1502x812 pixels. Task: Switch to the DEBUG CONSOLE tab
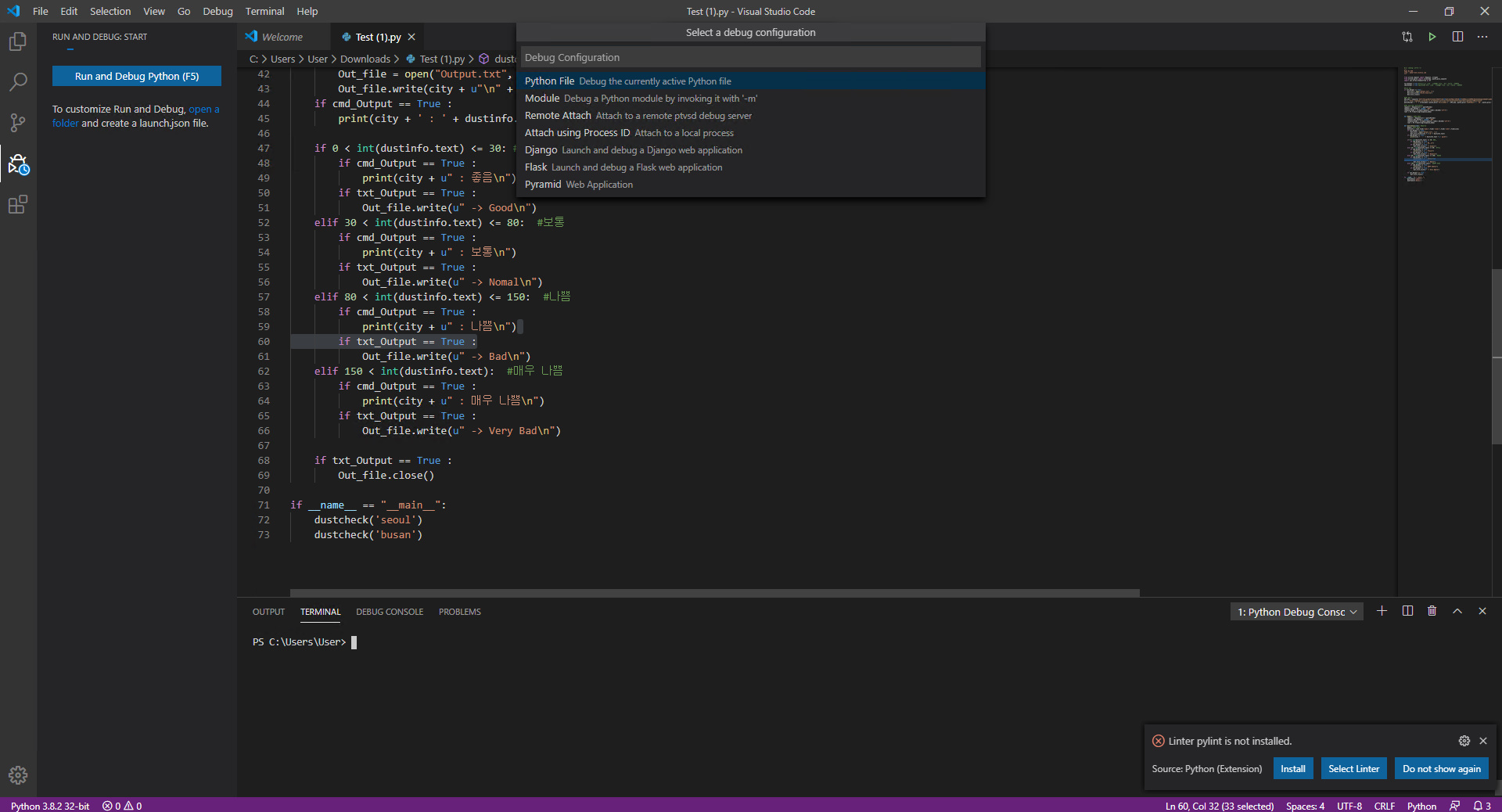pos(390,612)
